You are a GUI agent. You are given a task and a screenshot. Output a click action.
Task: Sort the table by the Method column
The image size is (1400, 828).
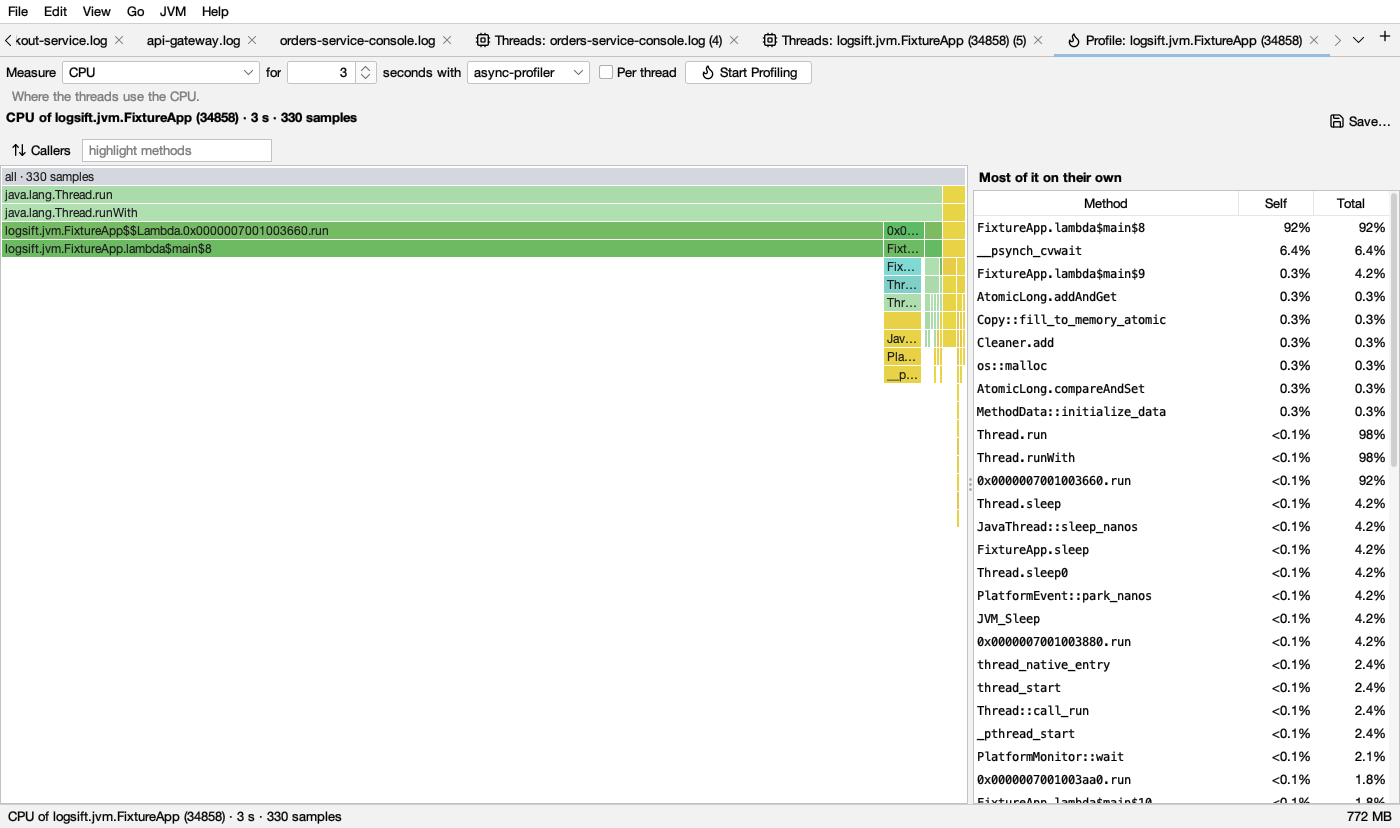1105,203
